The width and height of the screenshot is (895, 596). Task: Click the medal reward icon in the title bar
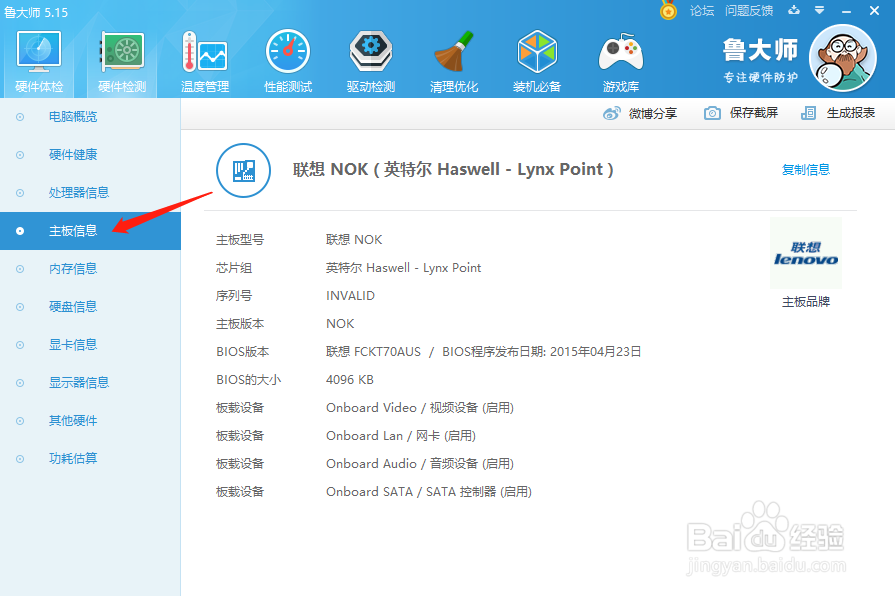pyautogui.click(x=668, y=11)
